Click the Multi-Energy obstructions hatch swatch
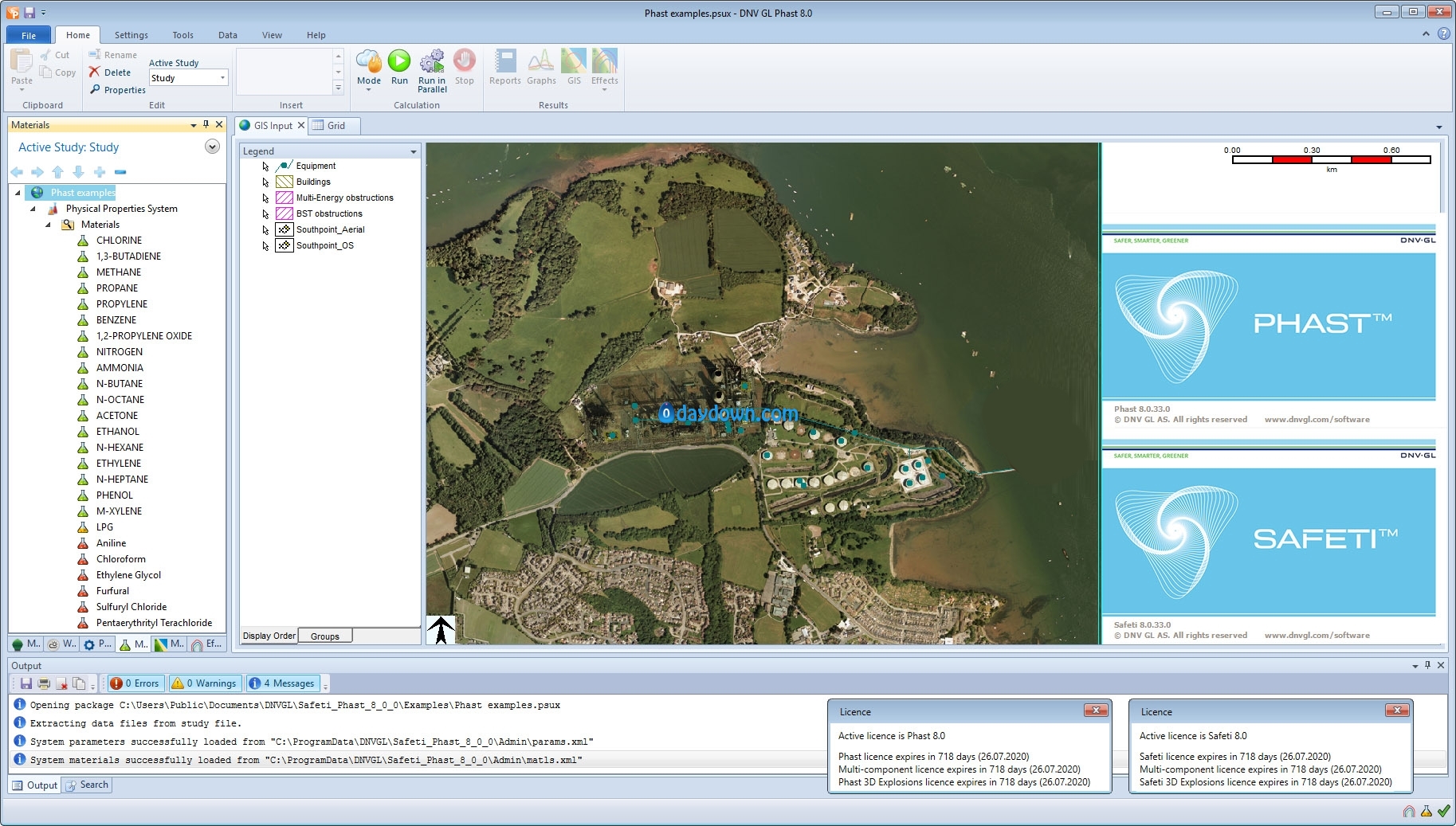The image size is (1456, 826). (285, 198)
